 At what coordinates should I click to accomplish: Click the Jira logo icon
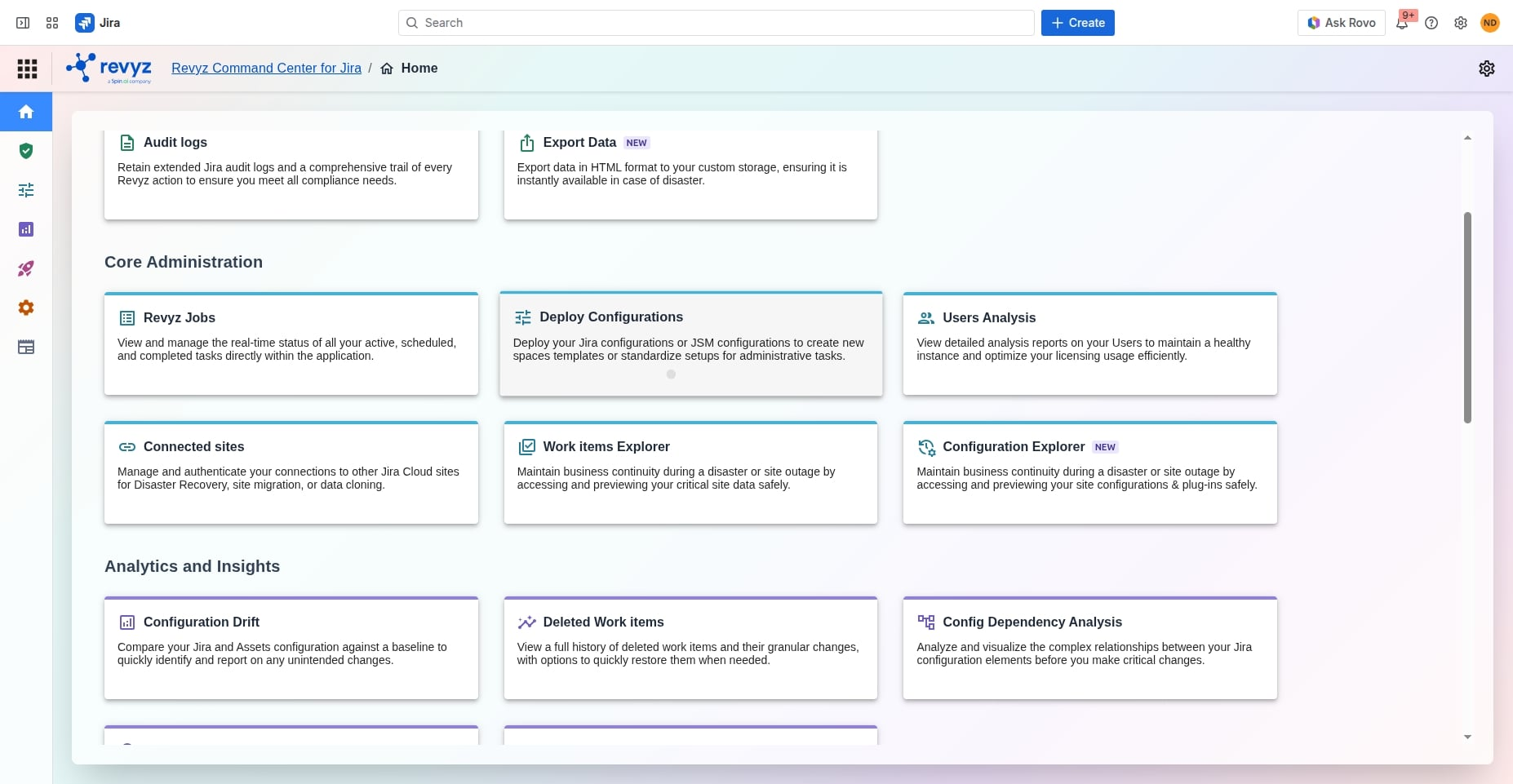(84, 23)
